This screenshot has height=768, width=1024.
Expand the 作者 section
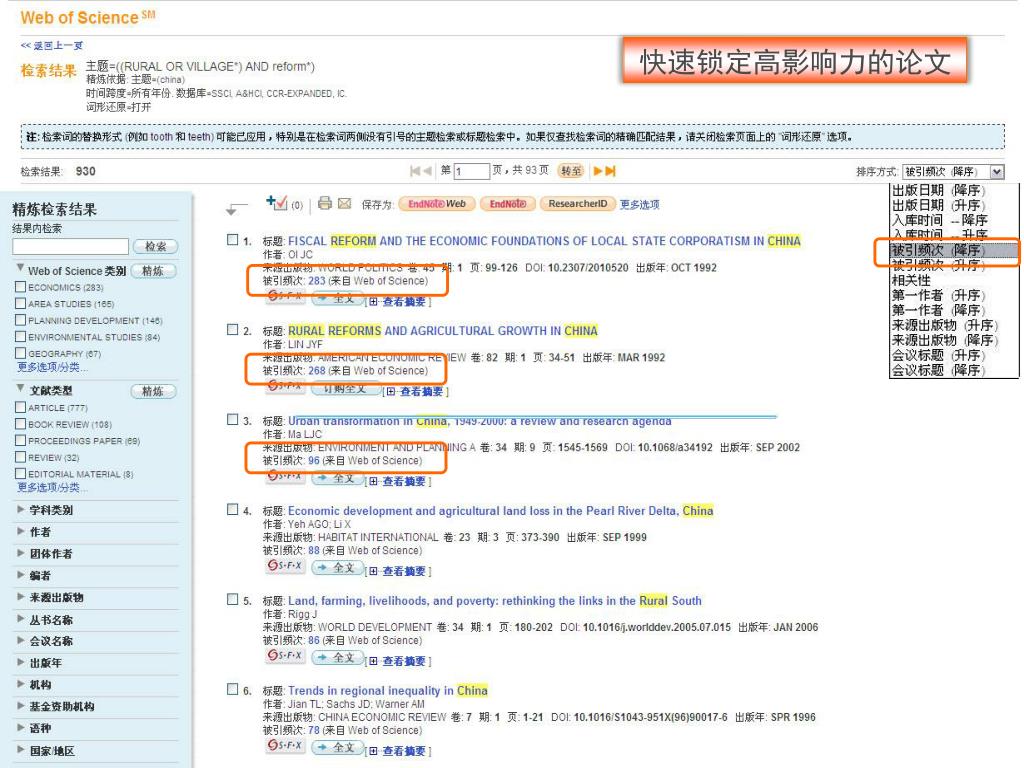click(21, 531)
